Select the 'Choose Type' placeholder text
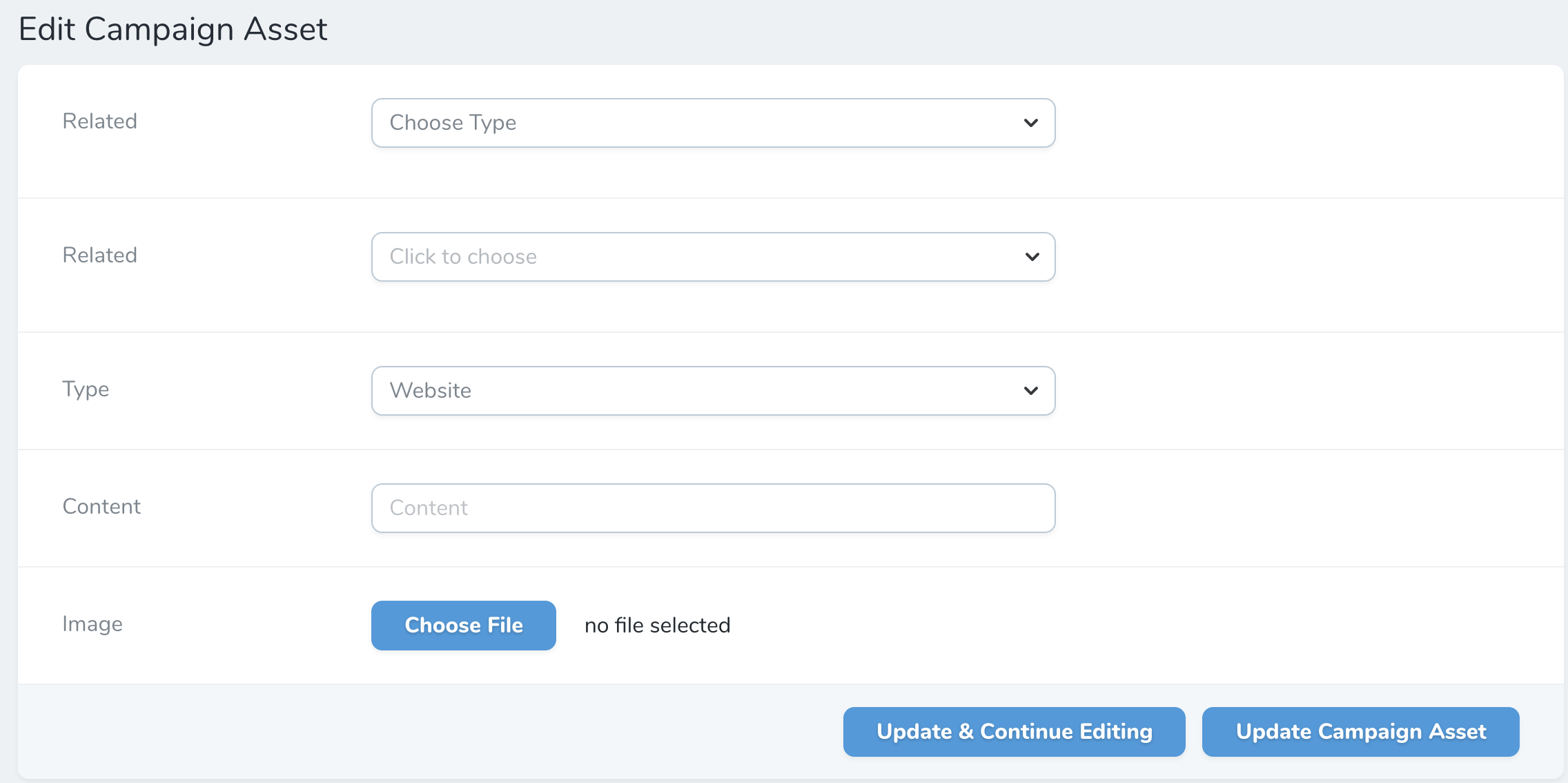Viewport: 1568px width, 783px height. pos(452,122)
